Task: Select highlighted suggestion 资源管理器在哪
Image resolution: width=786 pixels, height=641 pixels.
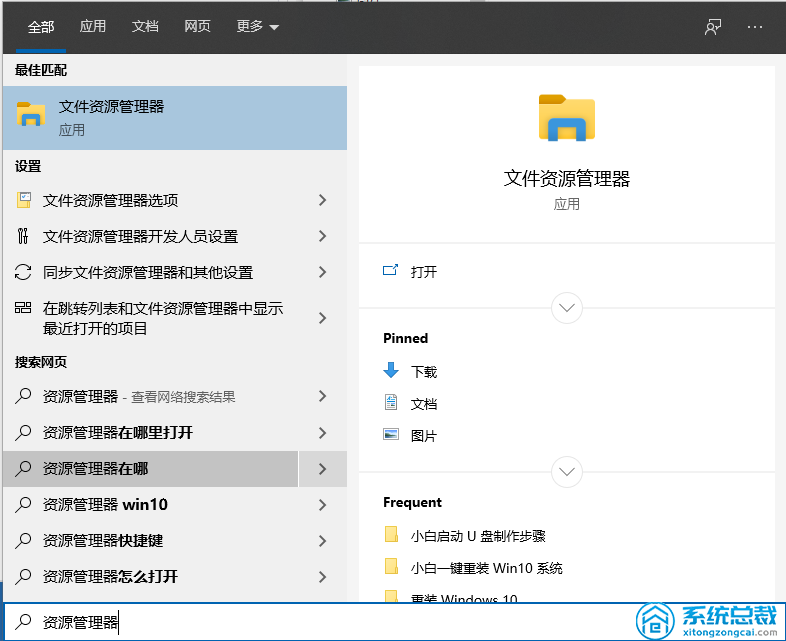Action: (x=150, y=469)
